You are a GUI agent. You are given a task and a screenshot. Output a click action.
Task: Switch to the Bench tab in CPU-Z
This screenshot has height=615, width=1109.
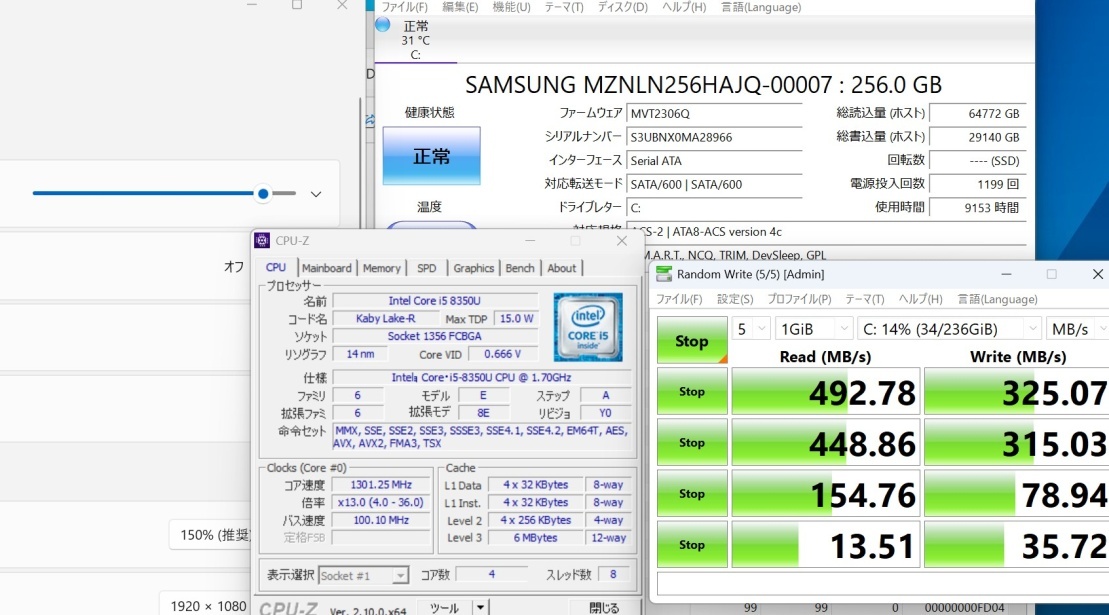(x=520, y=268)
